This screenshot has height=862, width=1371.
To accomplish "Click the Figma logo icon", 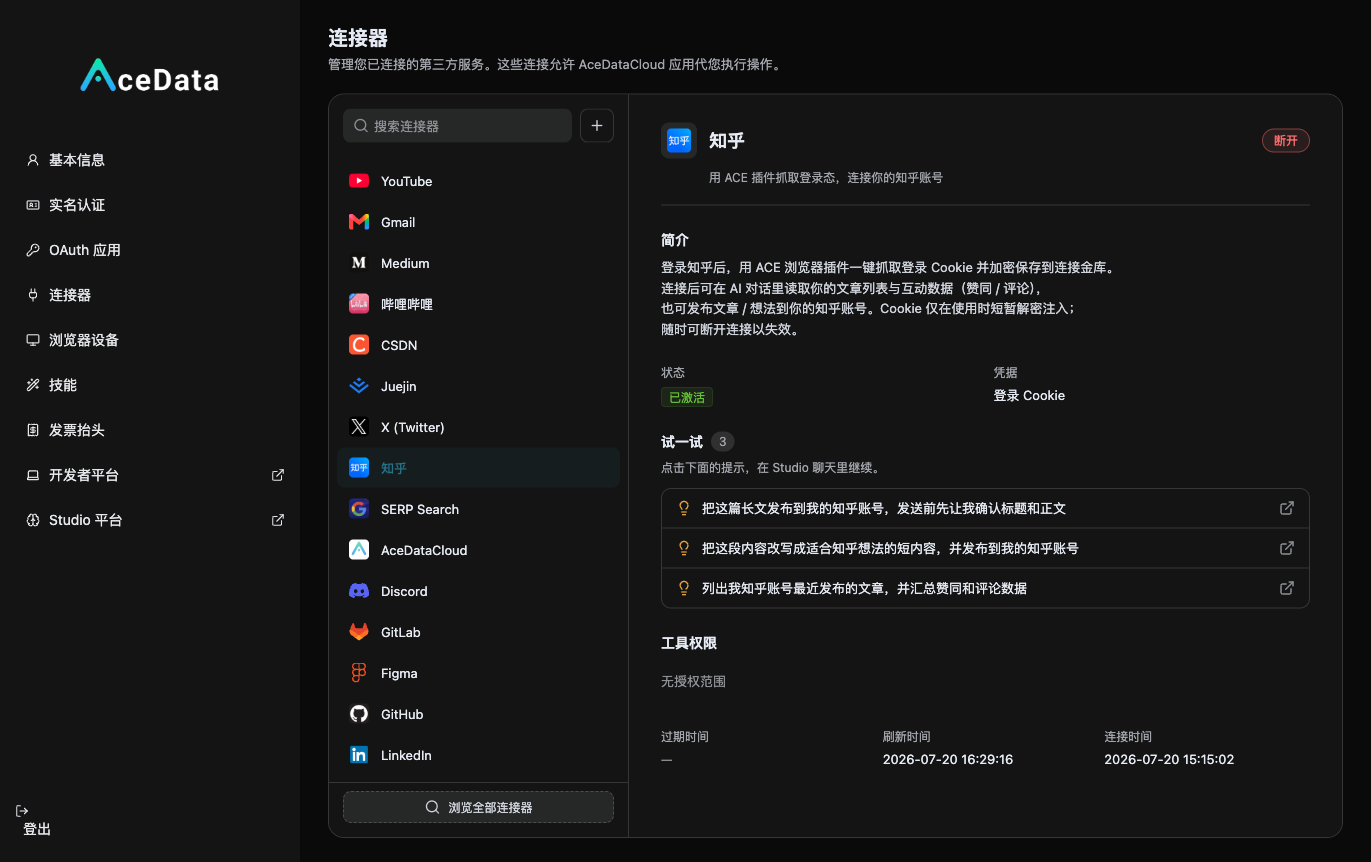I will pyautogui.click(x=359, y=673).
